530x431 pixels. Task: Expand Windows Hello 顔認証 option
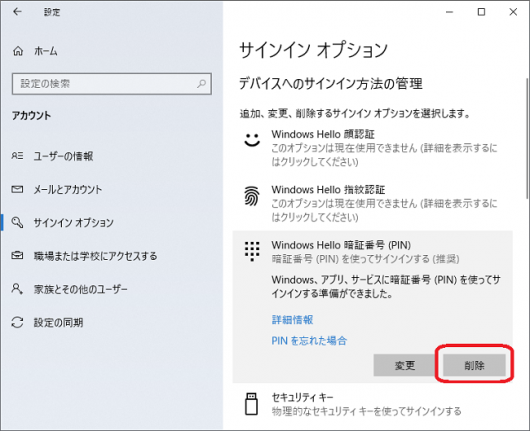pyautogui.click(x=372, y=148)
